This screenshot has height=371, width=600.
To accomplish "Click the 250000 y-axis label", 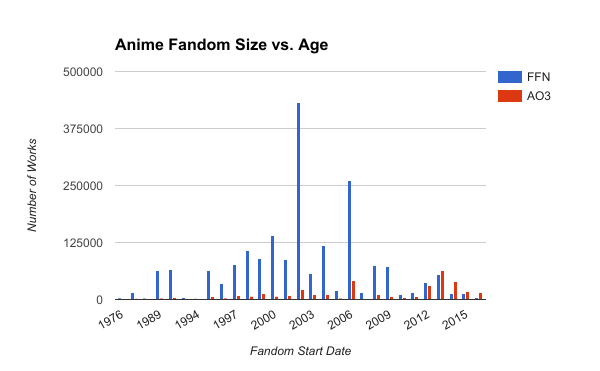I will pos(83,186).
